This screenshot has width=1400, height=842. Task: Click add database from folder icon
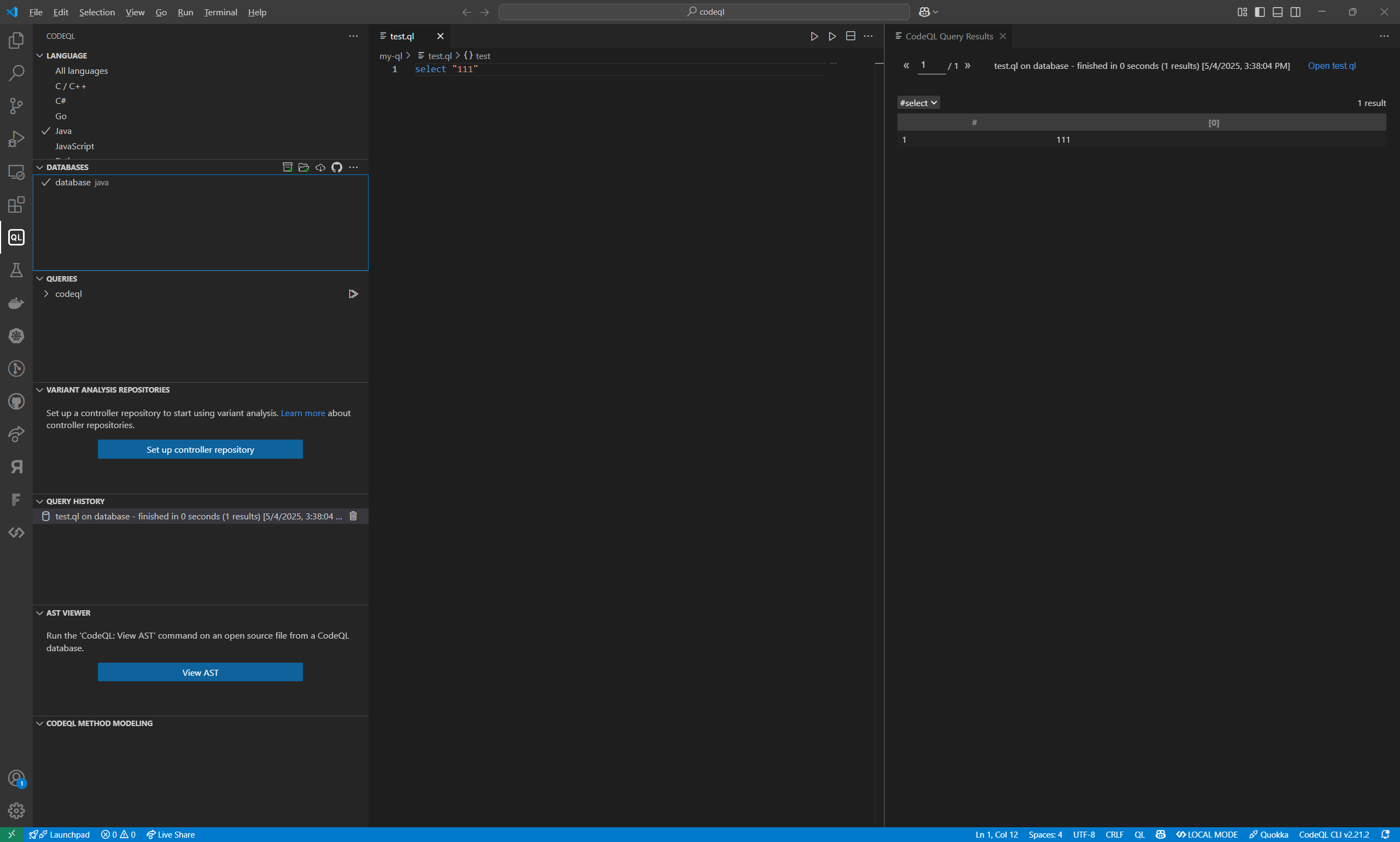[x=304, y=167]
